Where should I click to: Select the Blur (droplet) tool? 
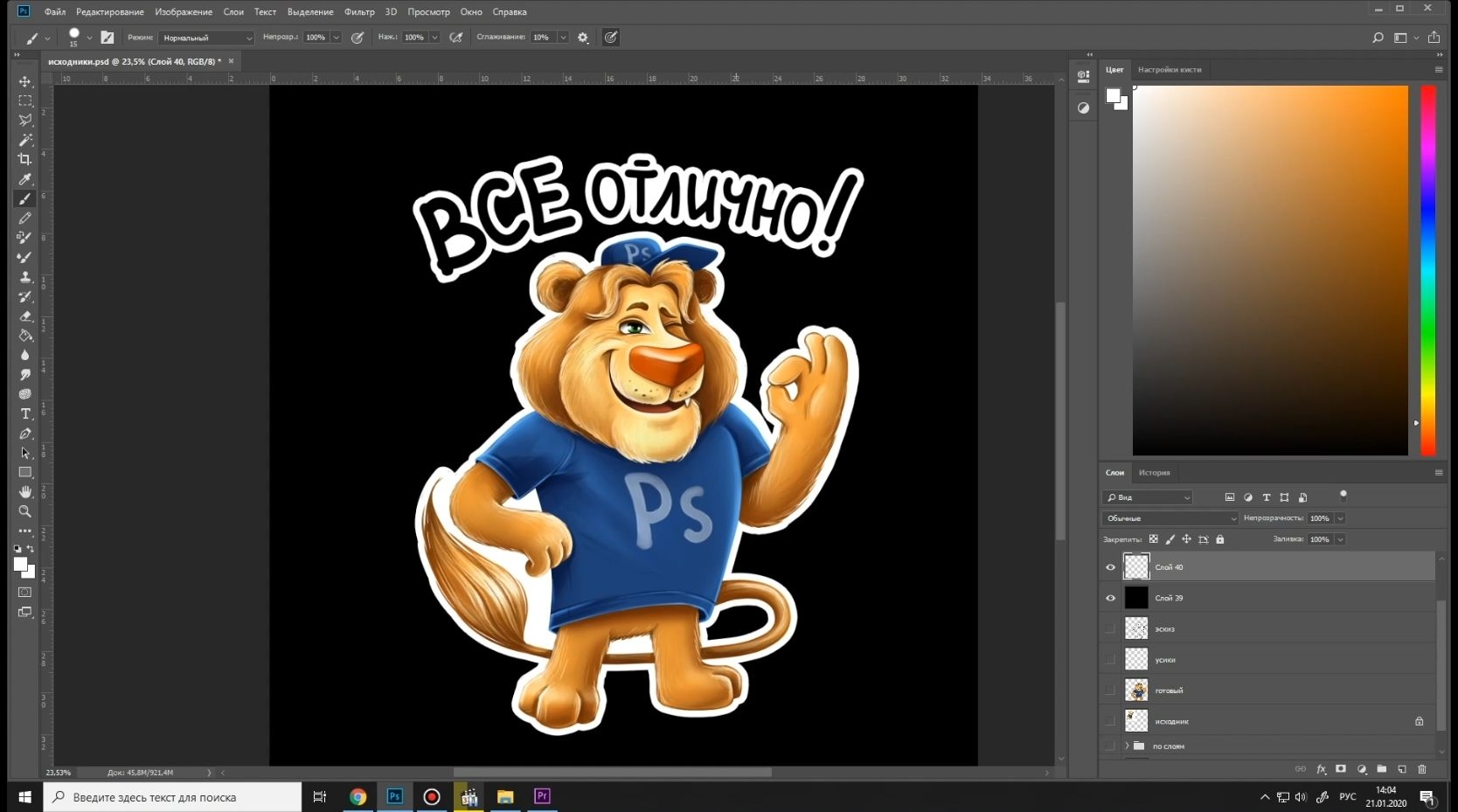tap(24, 355)
